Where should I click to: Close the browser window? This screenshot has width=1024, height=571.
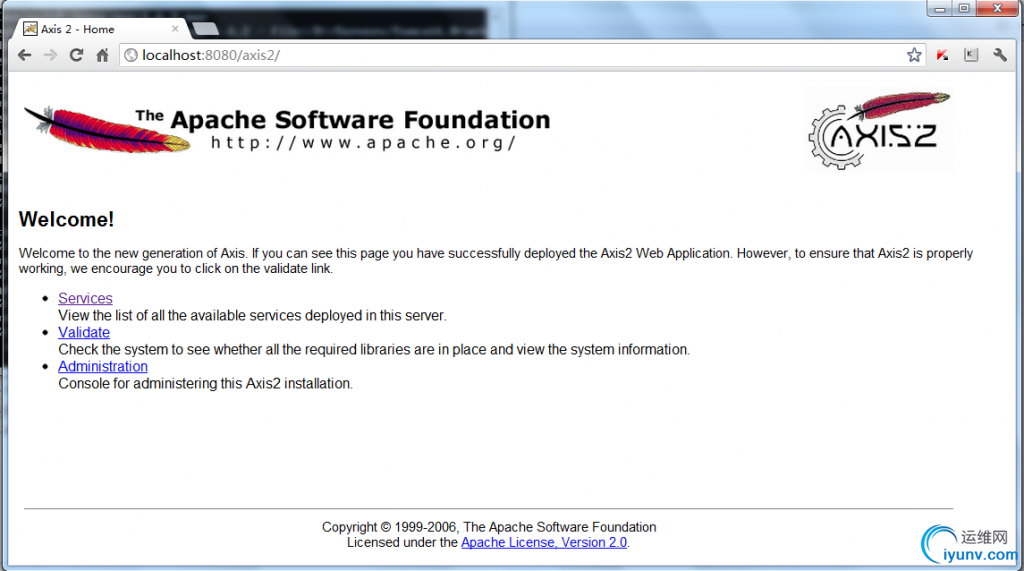(998, 8)
